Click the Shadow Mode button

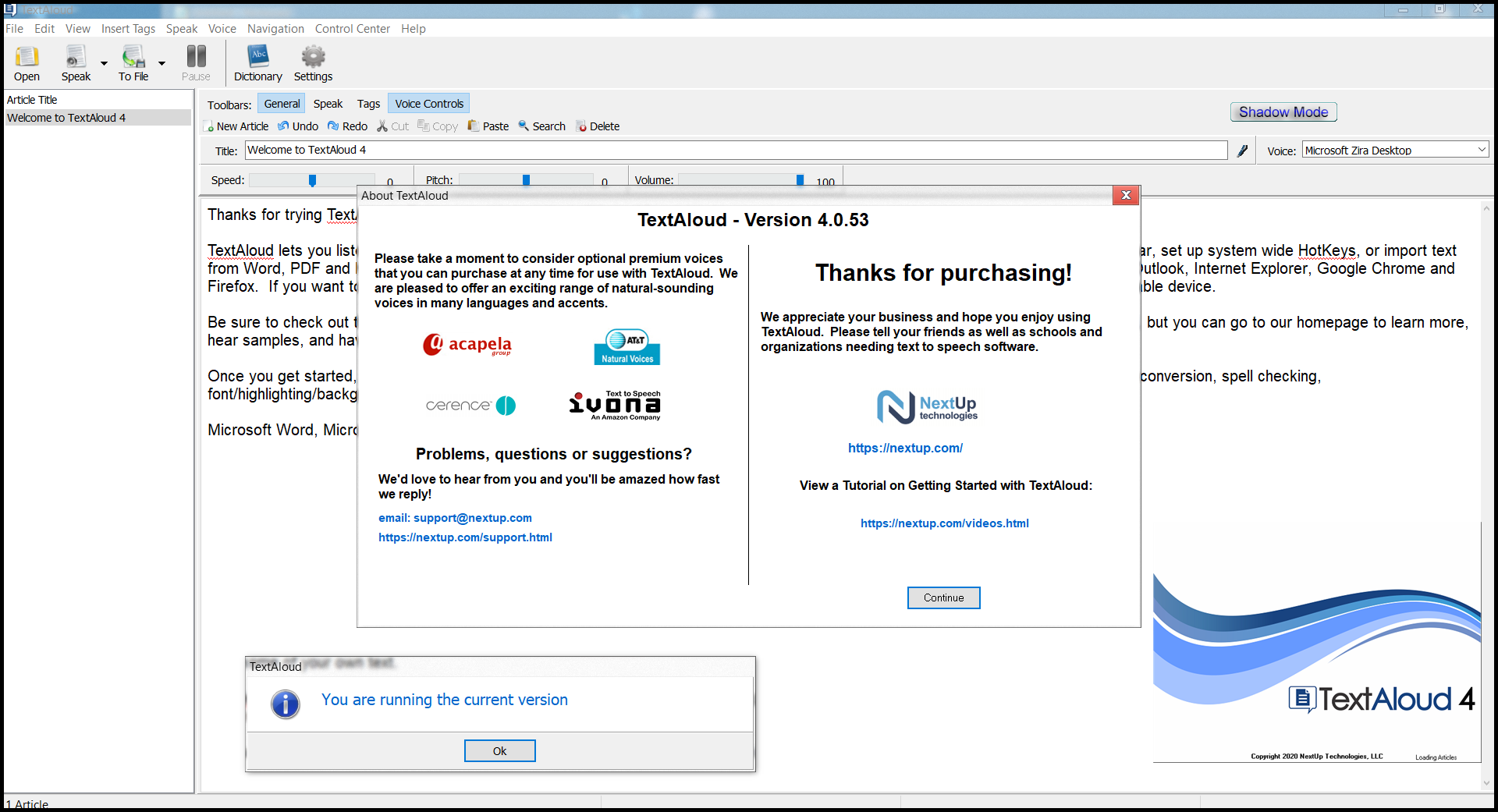[1283, 112]
